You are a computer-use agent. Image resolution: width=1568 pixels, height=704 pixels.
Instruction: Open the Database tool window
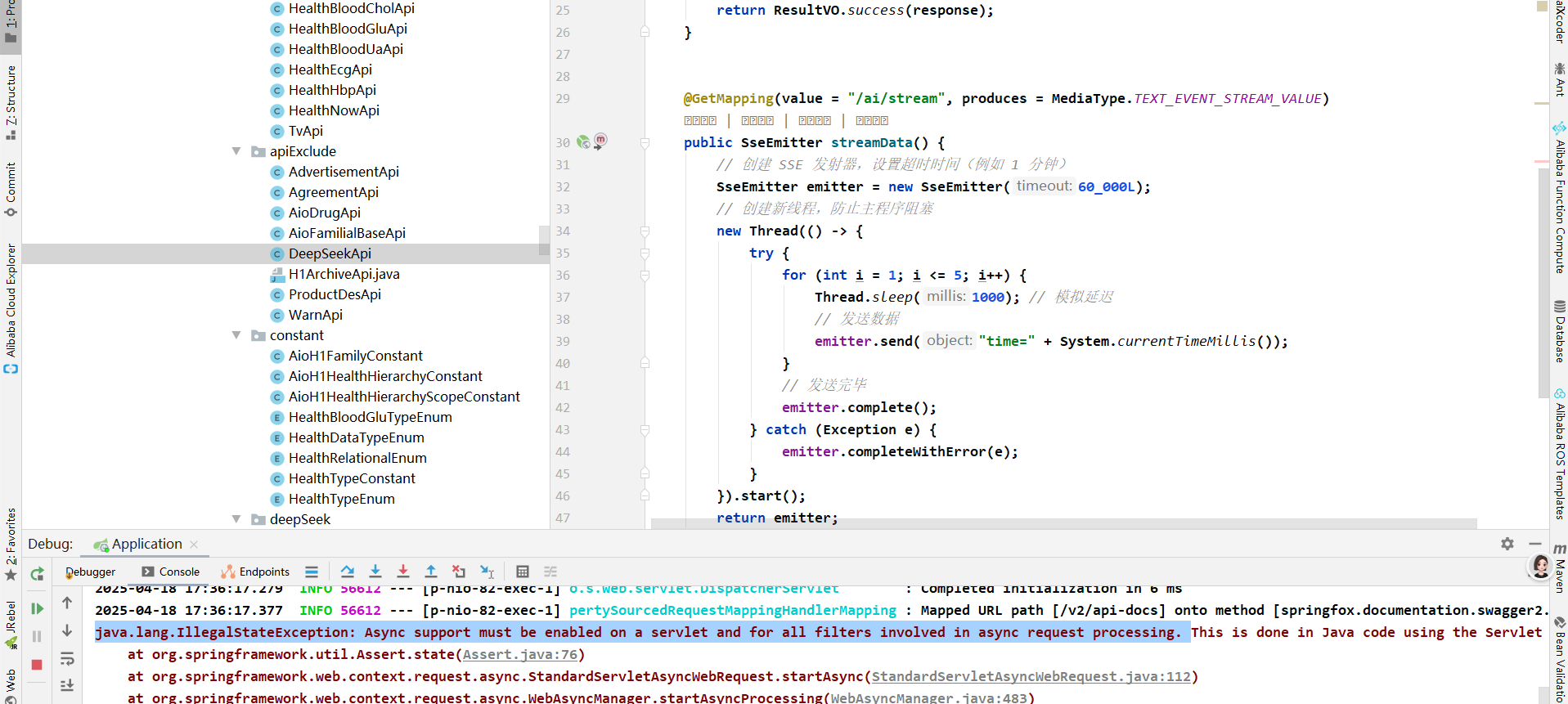(x=1559, y=331)
